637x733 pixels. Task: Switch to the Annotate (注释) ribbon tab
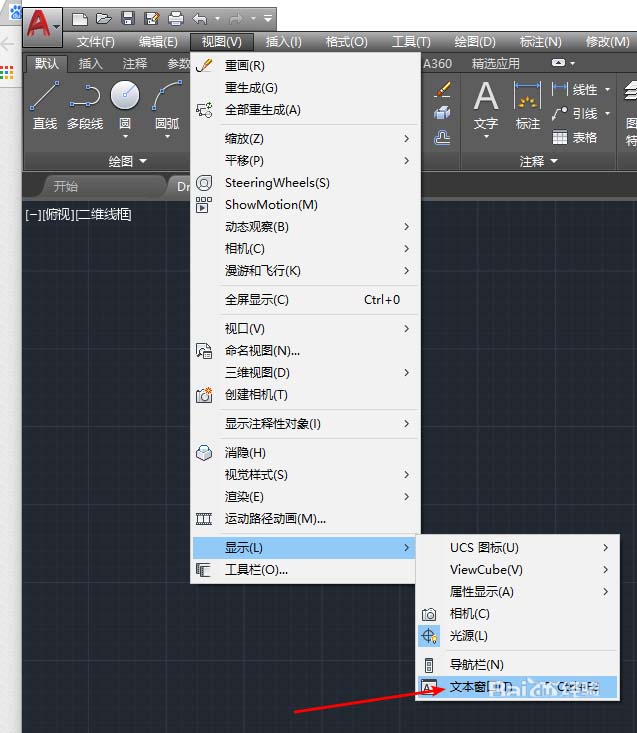[x=135, y=63]
